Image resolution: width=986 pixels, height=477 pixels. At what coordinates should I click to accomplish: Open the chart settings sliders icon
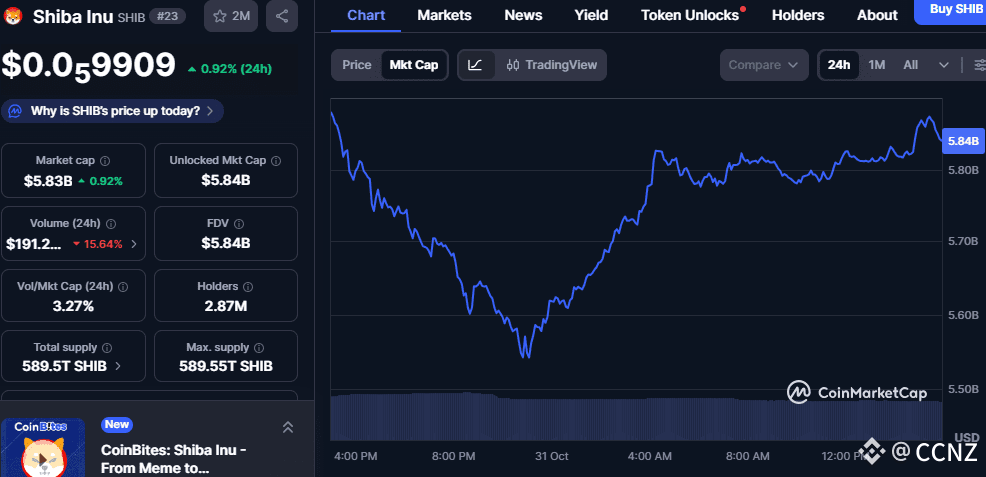click(x=979, y=65)
